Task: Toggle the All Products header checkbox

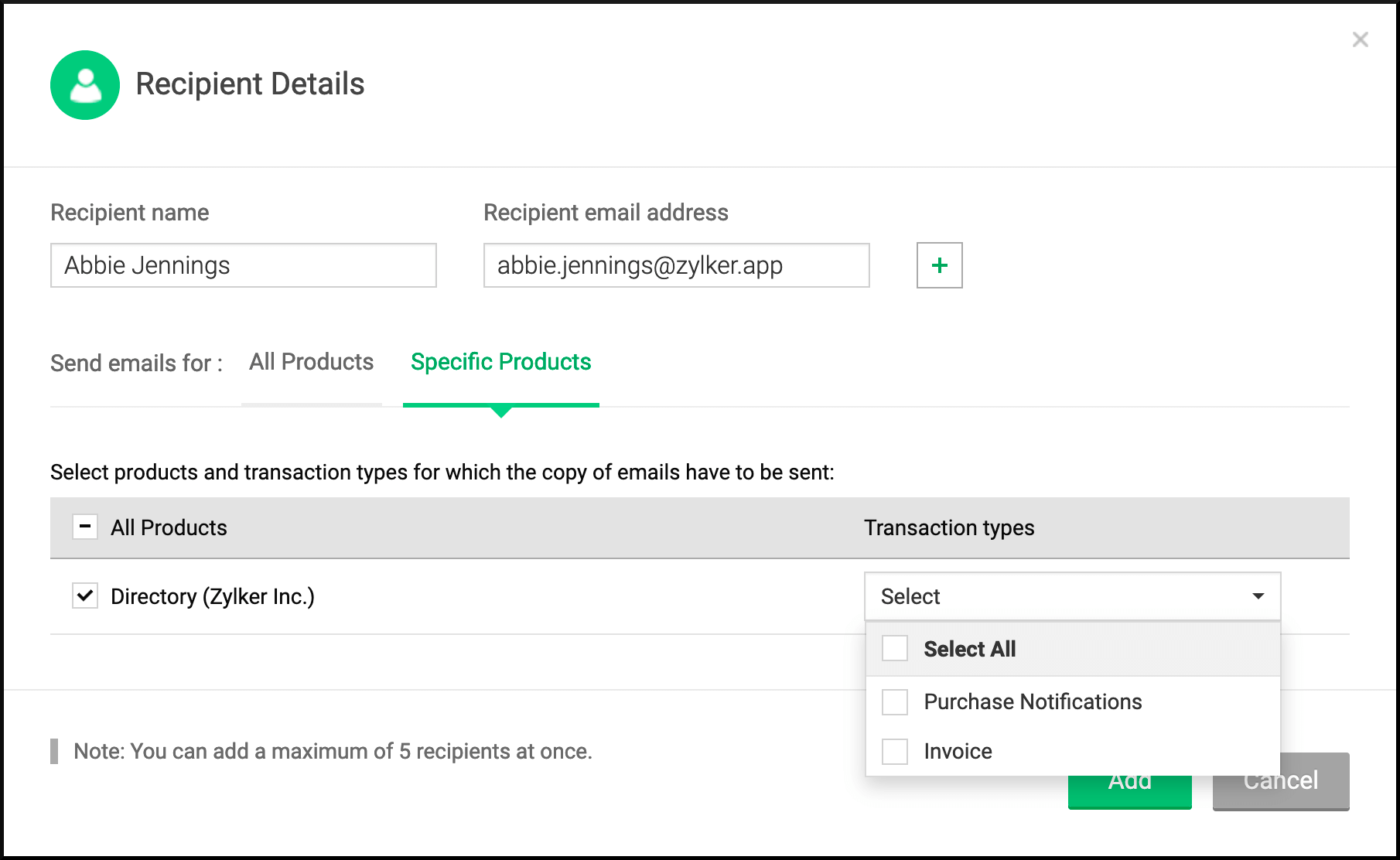Action: coord(85,527)
